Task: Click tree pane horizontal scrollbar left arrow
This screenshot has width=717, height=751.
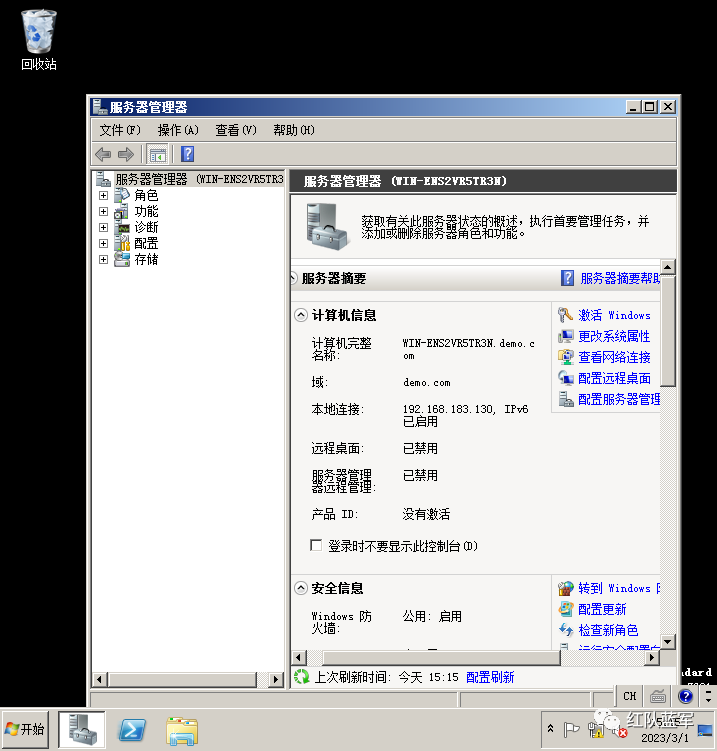Action: click(99, 679)
